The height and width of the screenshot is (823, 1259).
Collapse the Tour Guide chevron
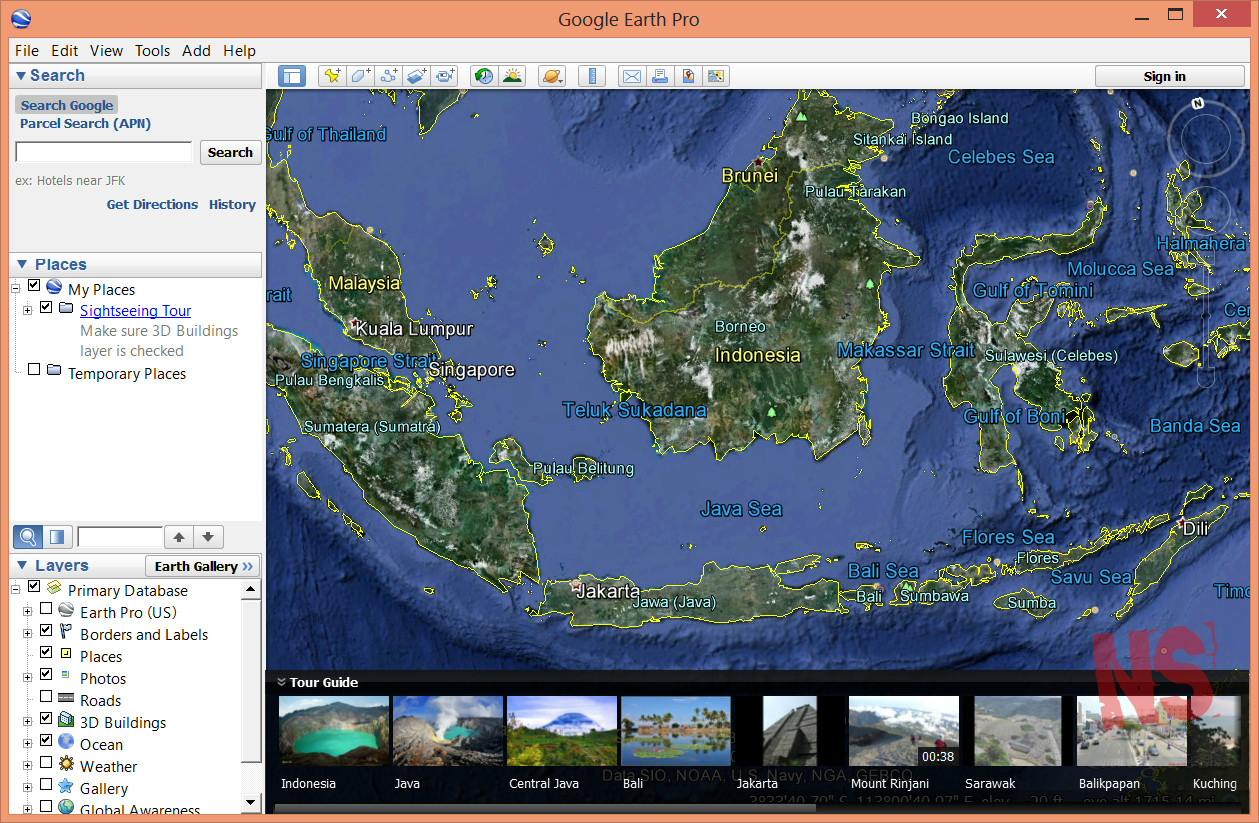point(282,682)
